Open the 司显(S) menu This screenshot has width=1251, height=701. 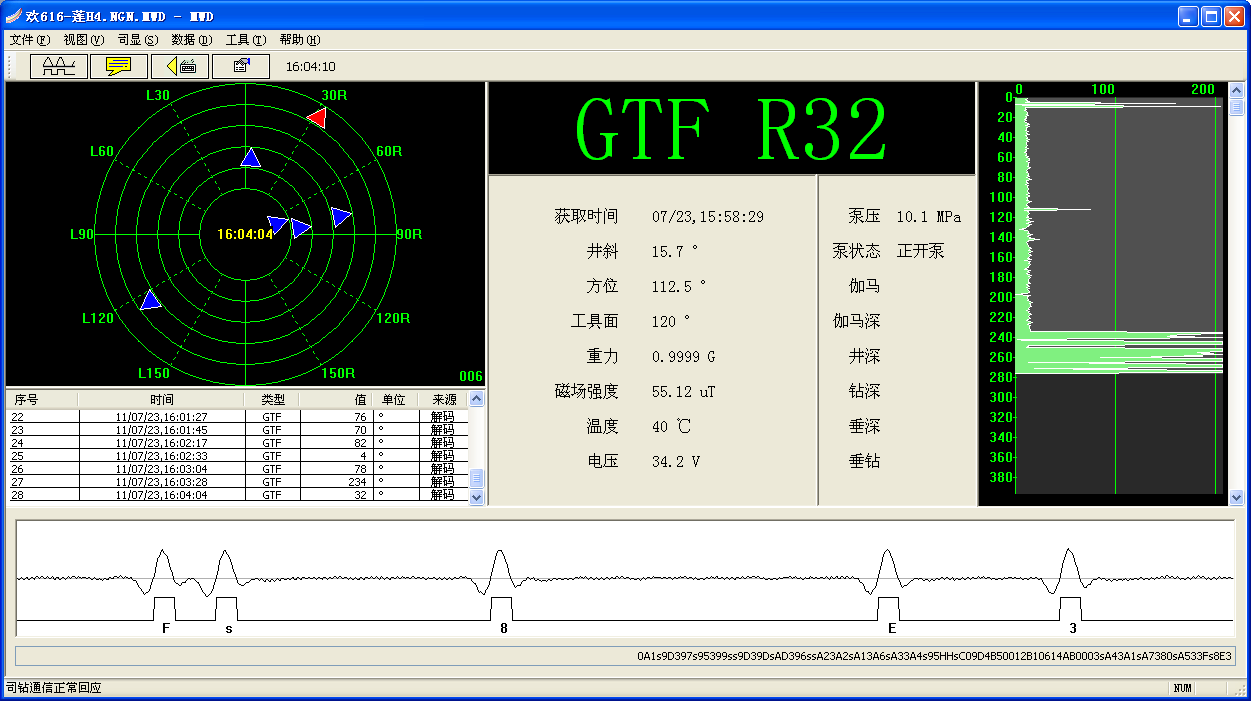tap(138, 40)
